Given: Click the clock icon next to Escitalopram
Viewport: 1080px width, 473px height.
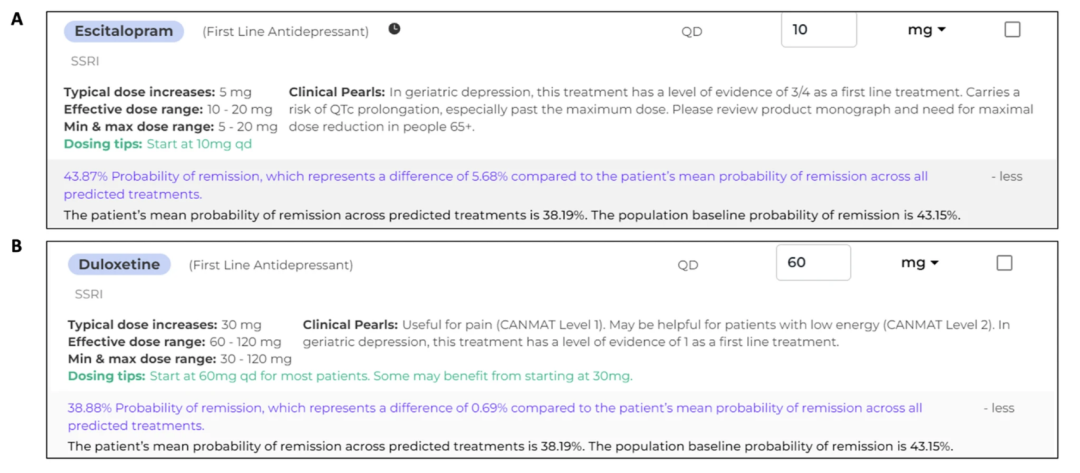Looking at the screenshot, I should (394, 29).
